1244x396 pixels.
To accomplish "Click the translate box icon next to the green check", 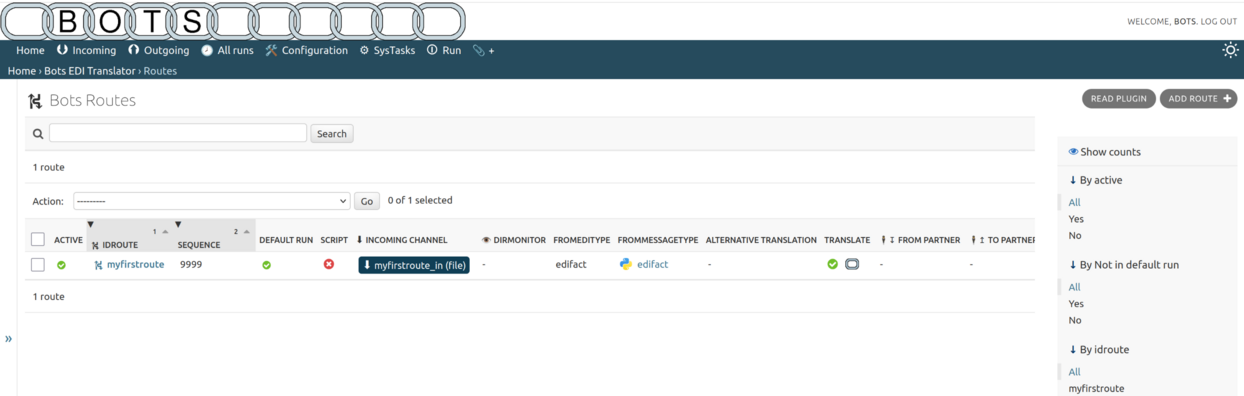I will point(852,264).
